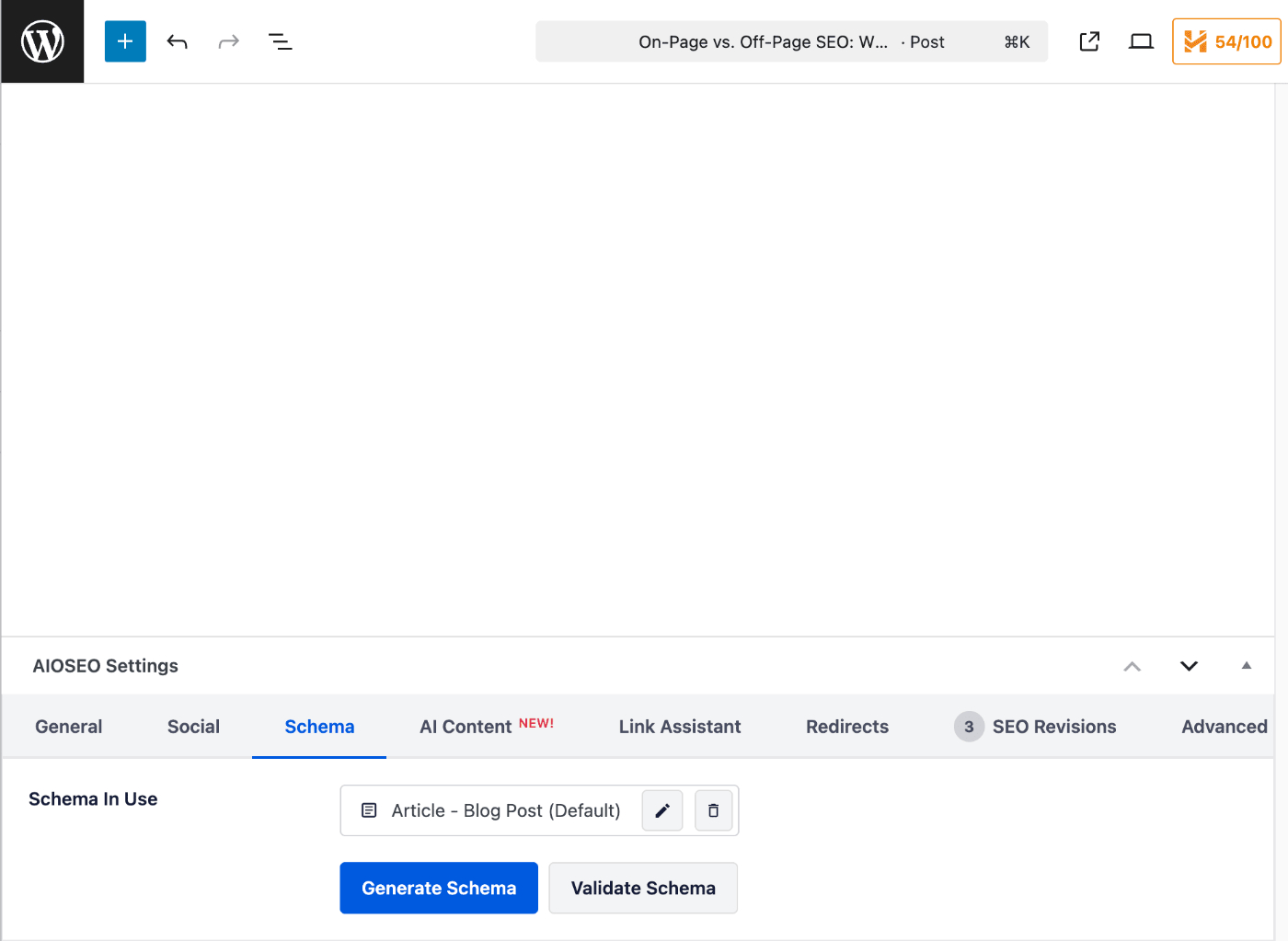Edit the Article Blog Post schema

662,810
